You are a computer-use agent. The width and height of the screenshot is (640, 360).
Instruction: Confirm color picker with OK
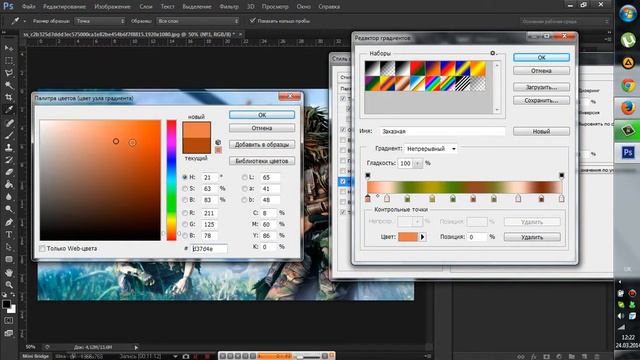coord(262,115)
